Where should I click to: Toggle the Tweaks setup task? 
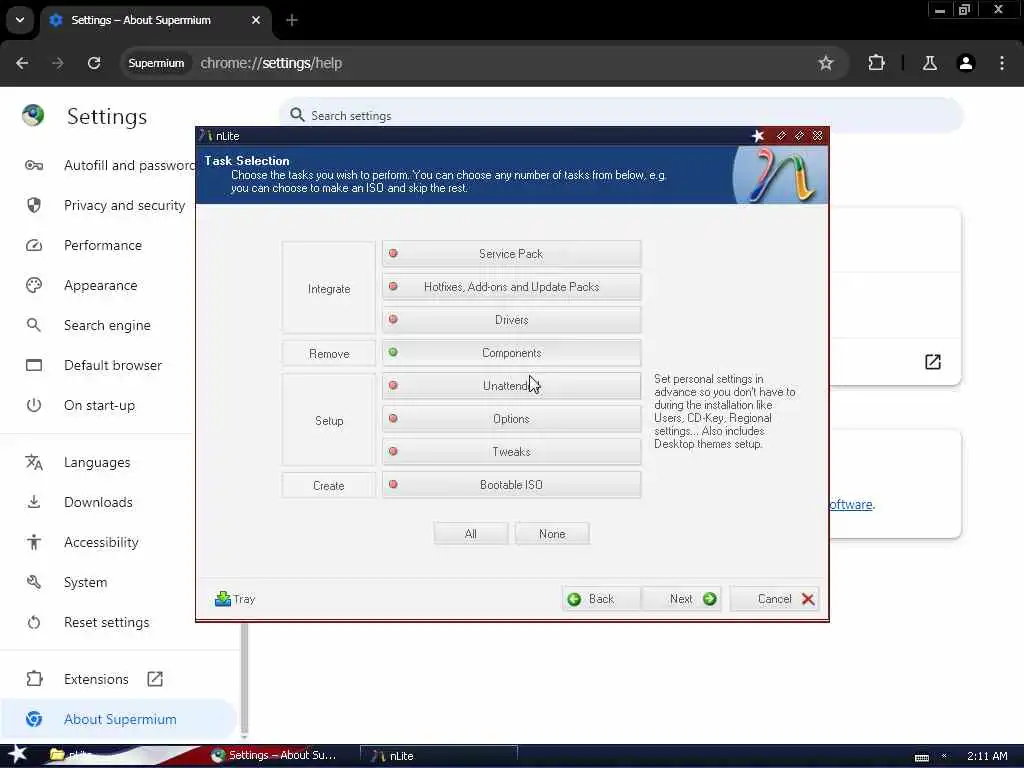[x=511, y=452]
